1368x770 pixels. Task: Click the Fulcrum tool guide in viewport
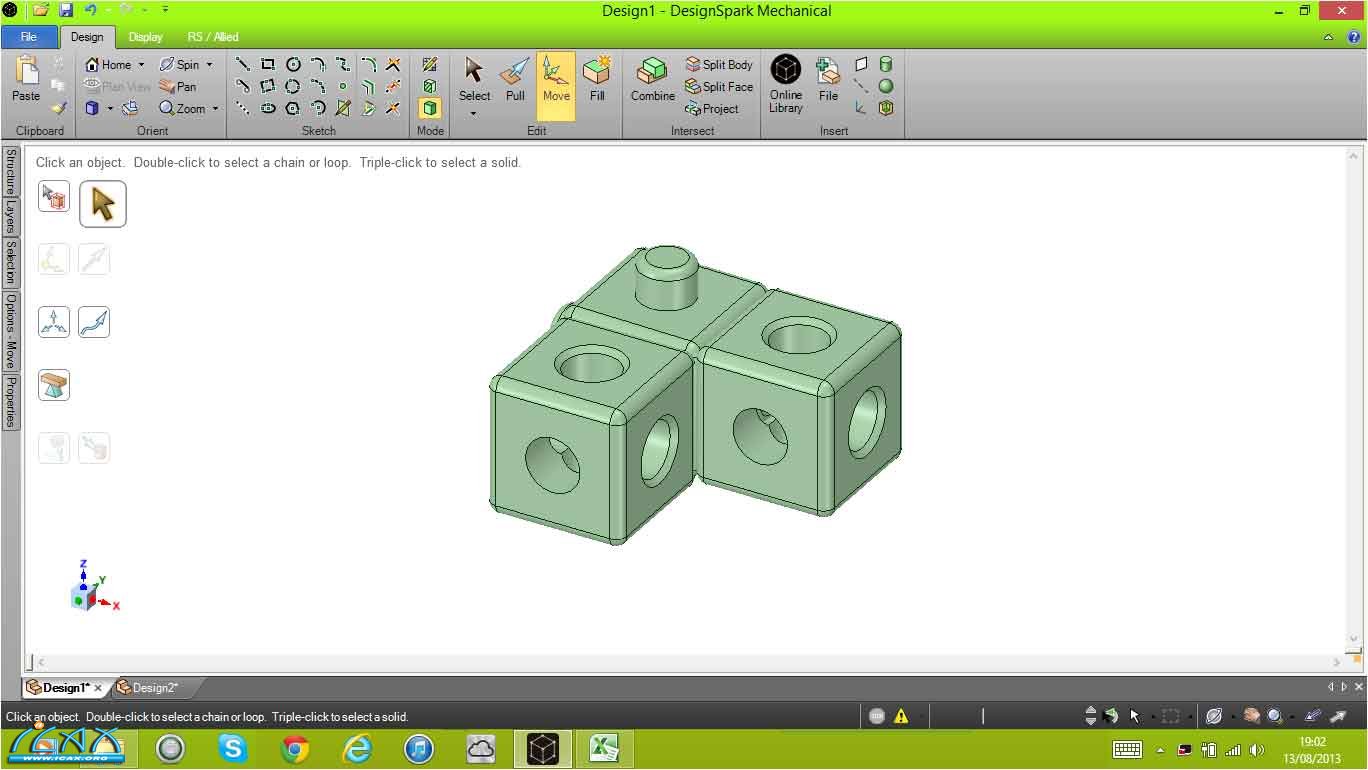pos(54,385)
